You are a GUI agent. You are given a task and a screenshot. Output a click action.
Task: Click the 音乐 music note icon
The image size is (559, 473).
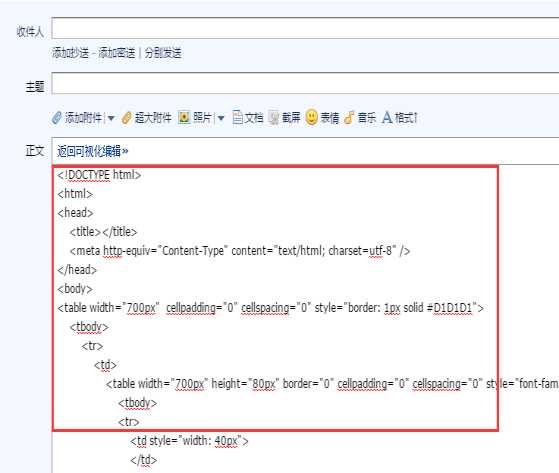coord(349,118)
